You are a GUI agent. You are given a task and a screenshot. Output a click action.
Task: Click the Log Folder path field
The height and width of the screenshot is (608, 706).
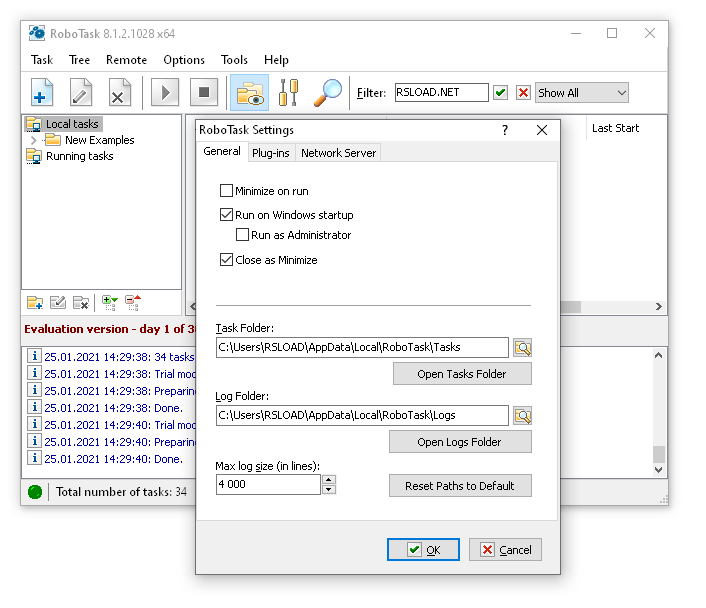pyautogui.click(x=362, y=416)
